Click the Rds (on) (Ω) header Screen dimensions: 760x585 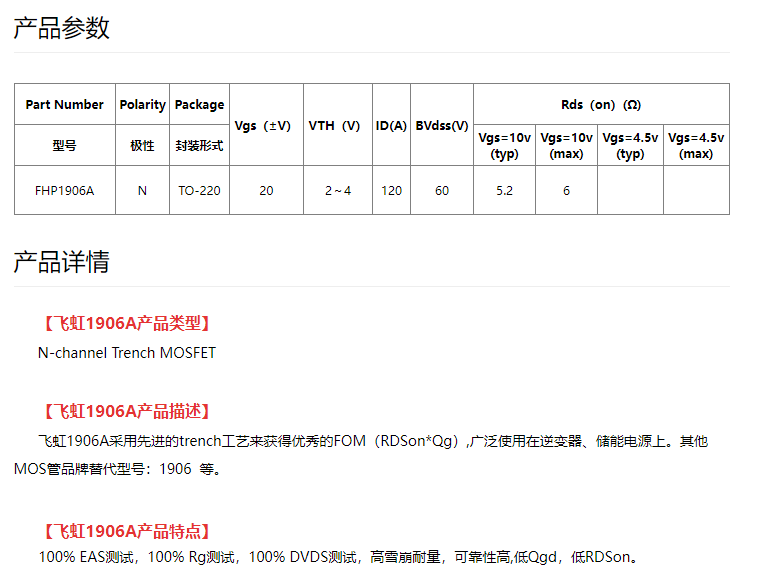click(x=601, y=105)
